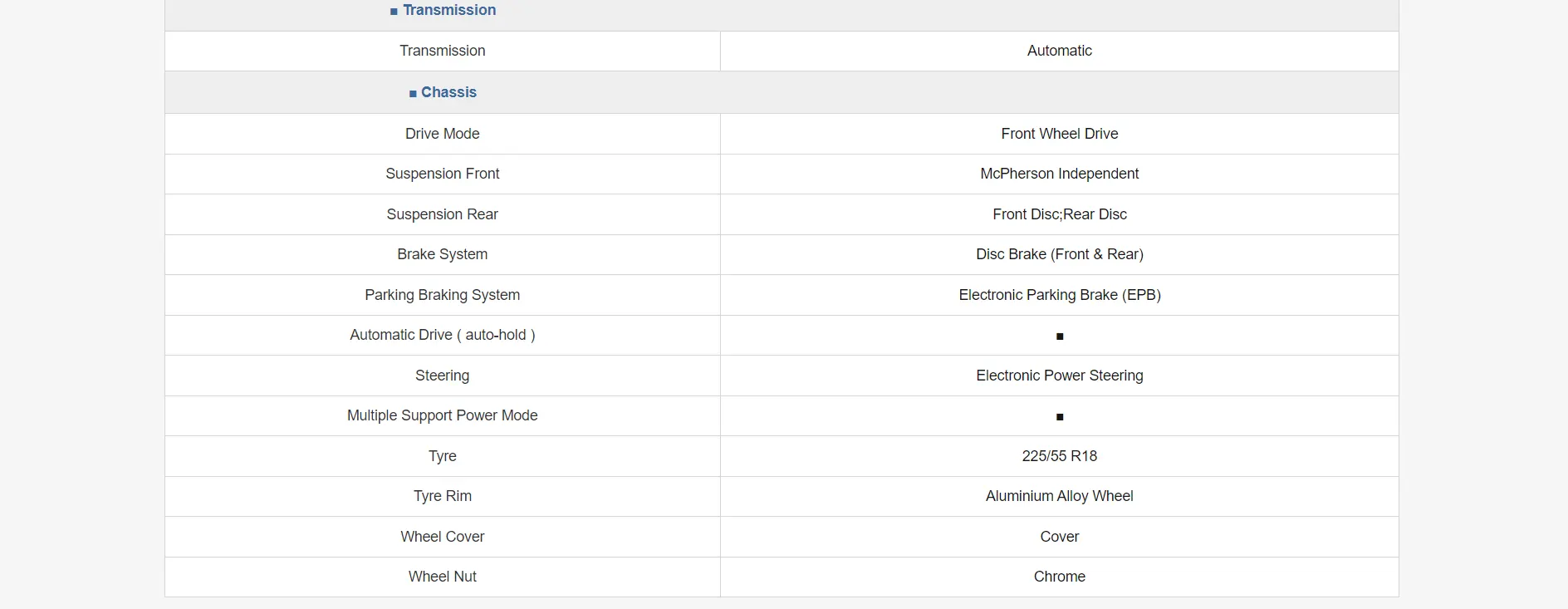The height and width of the screenshot is (609, 1568).
Task: Select Electronic Parking Brake (EPB) cell
Action: click(x=1059, y=295)
